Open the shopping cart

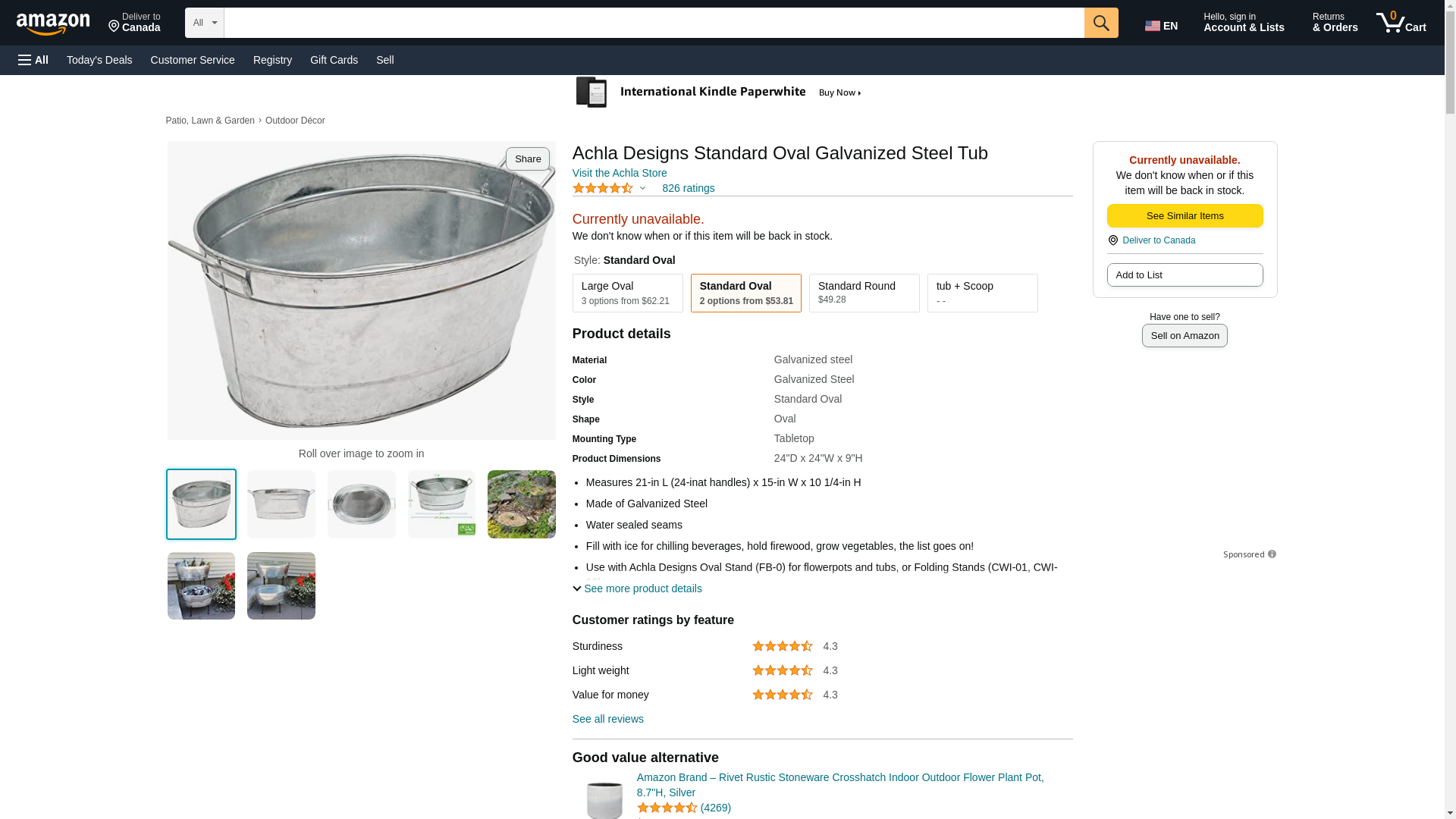click(x=1401, y=23)
